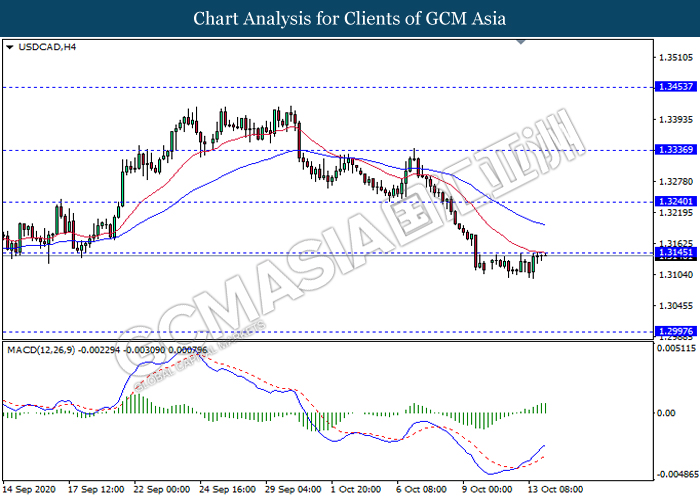Click the 14 Sep 2020 date label
The width and height of the screenshot is (700, 500).
tap(29, 490)
